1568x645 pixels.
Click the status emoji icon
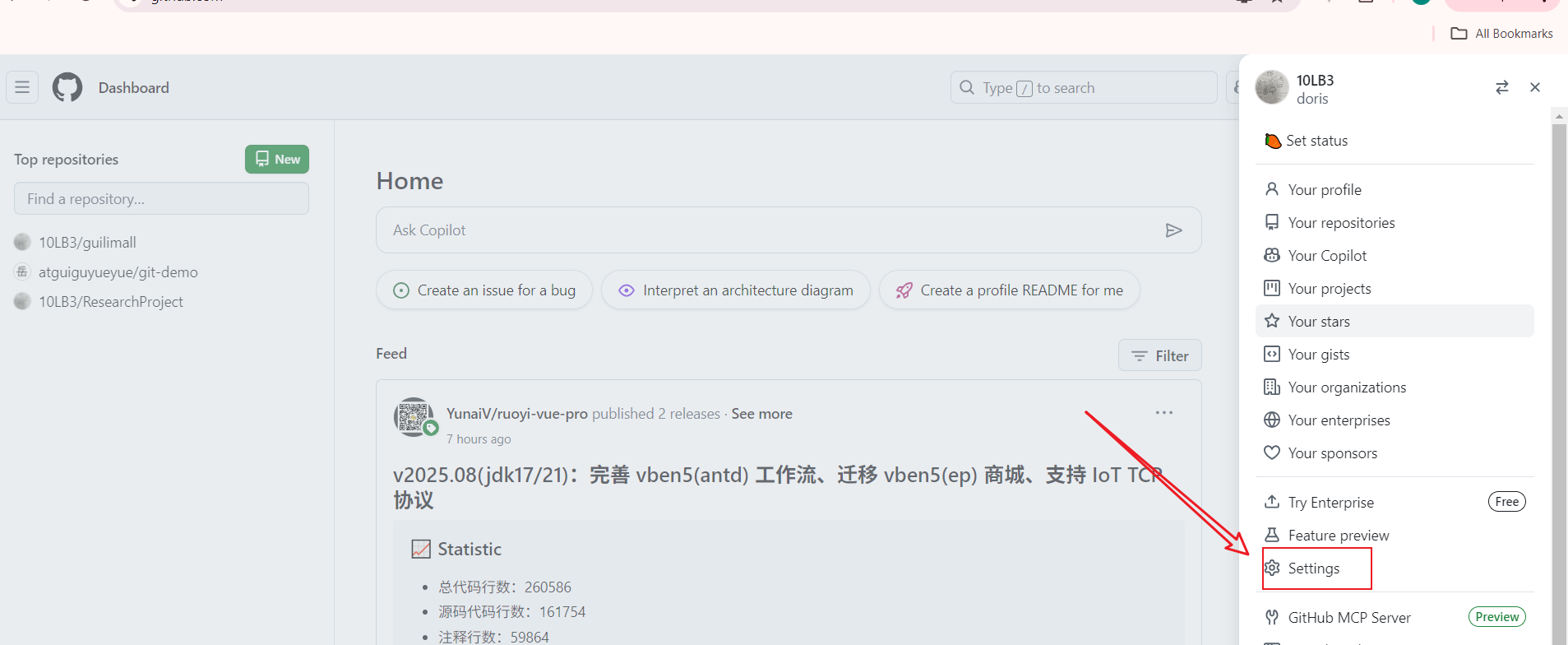point(1273,141)
